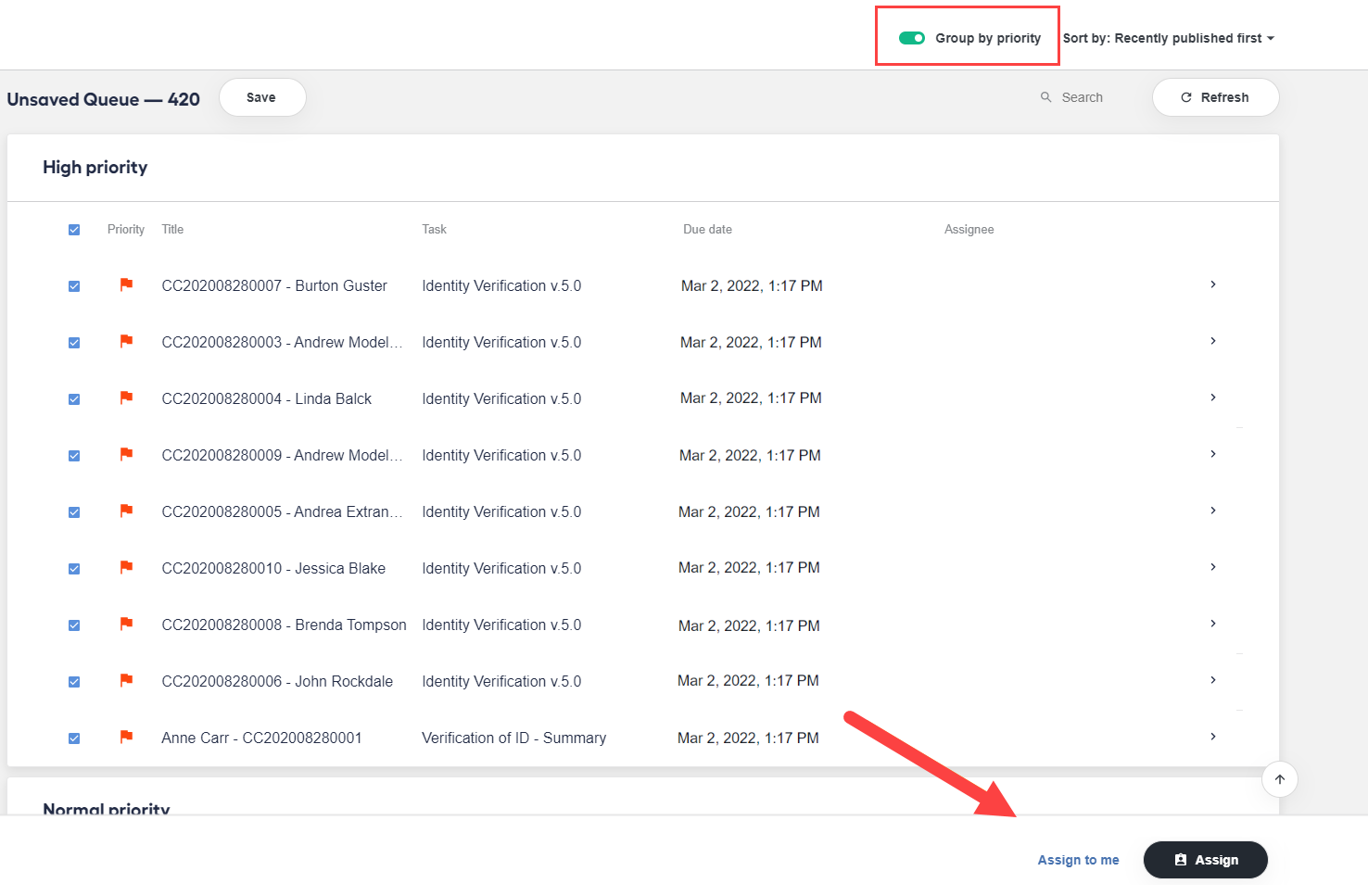Click the priority flag for Andrea Extran
This screenshot has height=896, width=1368.
tap(126, 511)
